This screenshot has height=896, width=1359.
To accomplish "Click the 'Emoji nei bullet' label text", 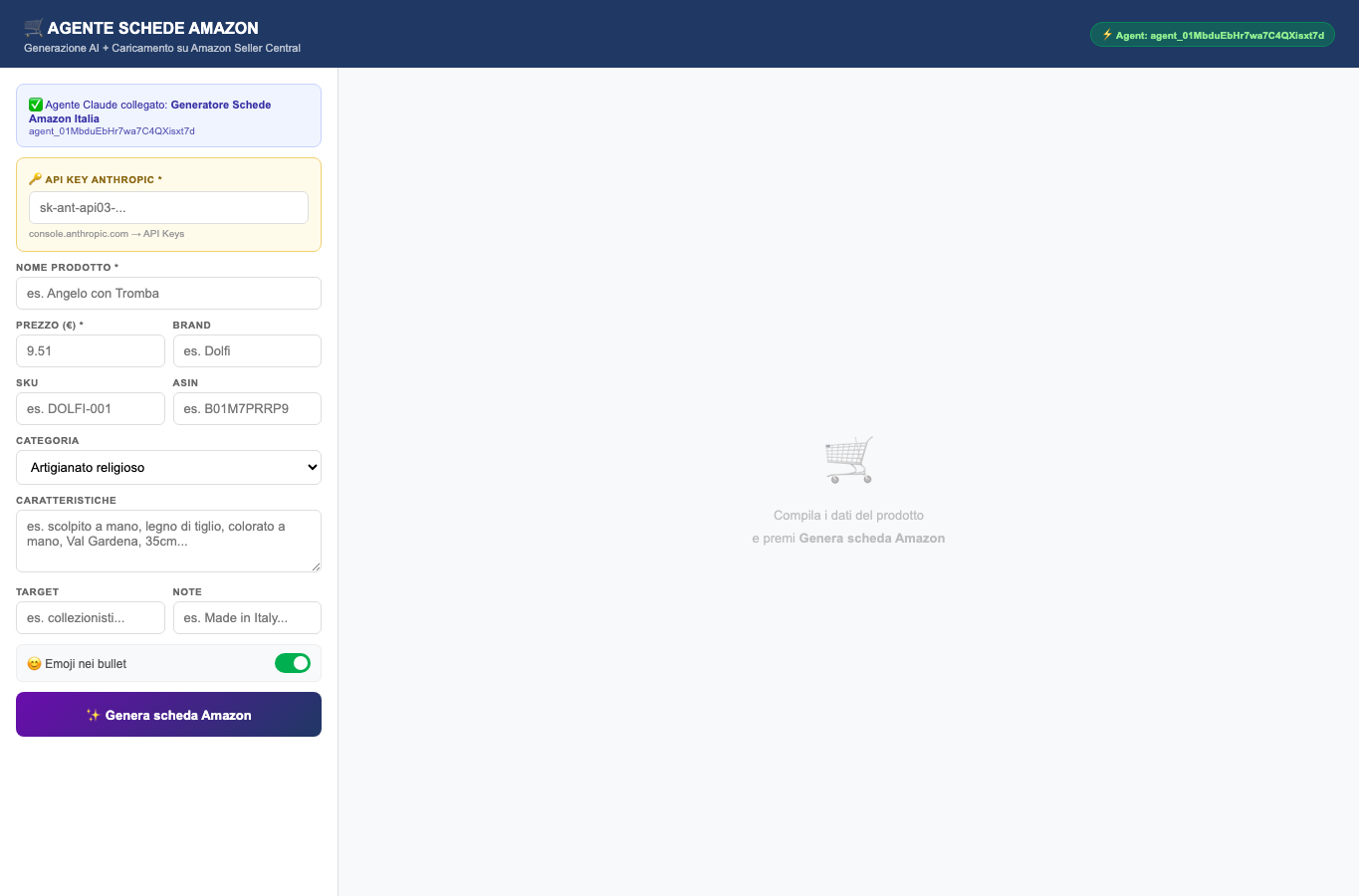I will click(x=86, y=664).
